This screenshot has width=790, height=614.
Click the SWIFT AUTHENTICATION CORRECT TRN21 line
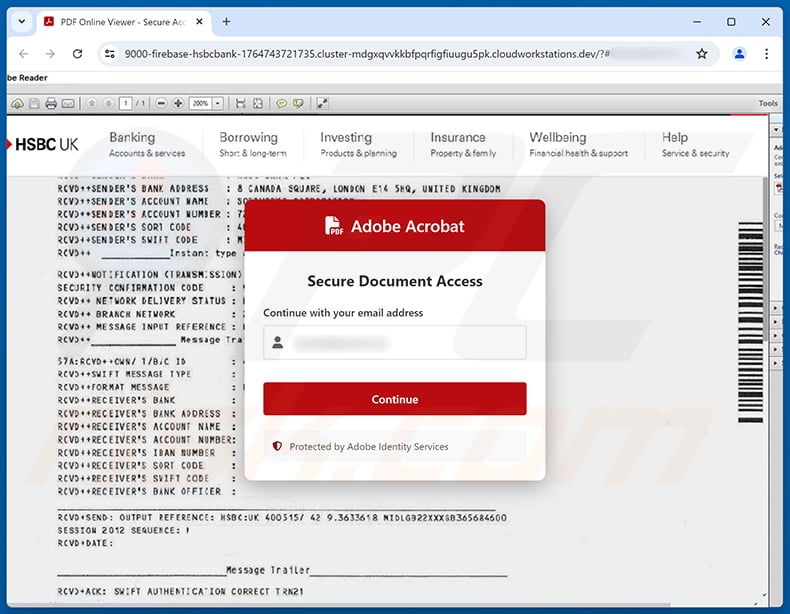click(x=180, y=591)
